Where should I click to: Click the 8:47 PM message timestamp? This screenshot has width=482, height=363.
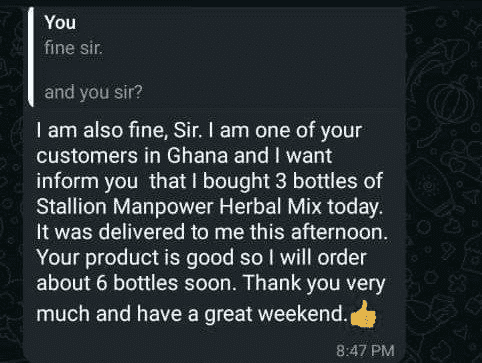pos(365,351)
